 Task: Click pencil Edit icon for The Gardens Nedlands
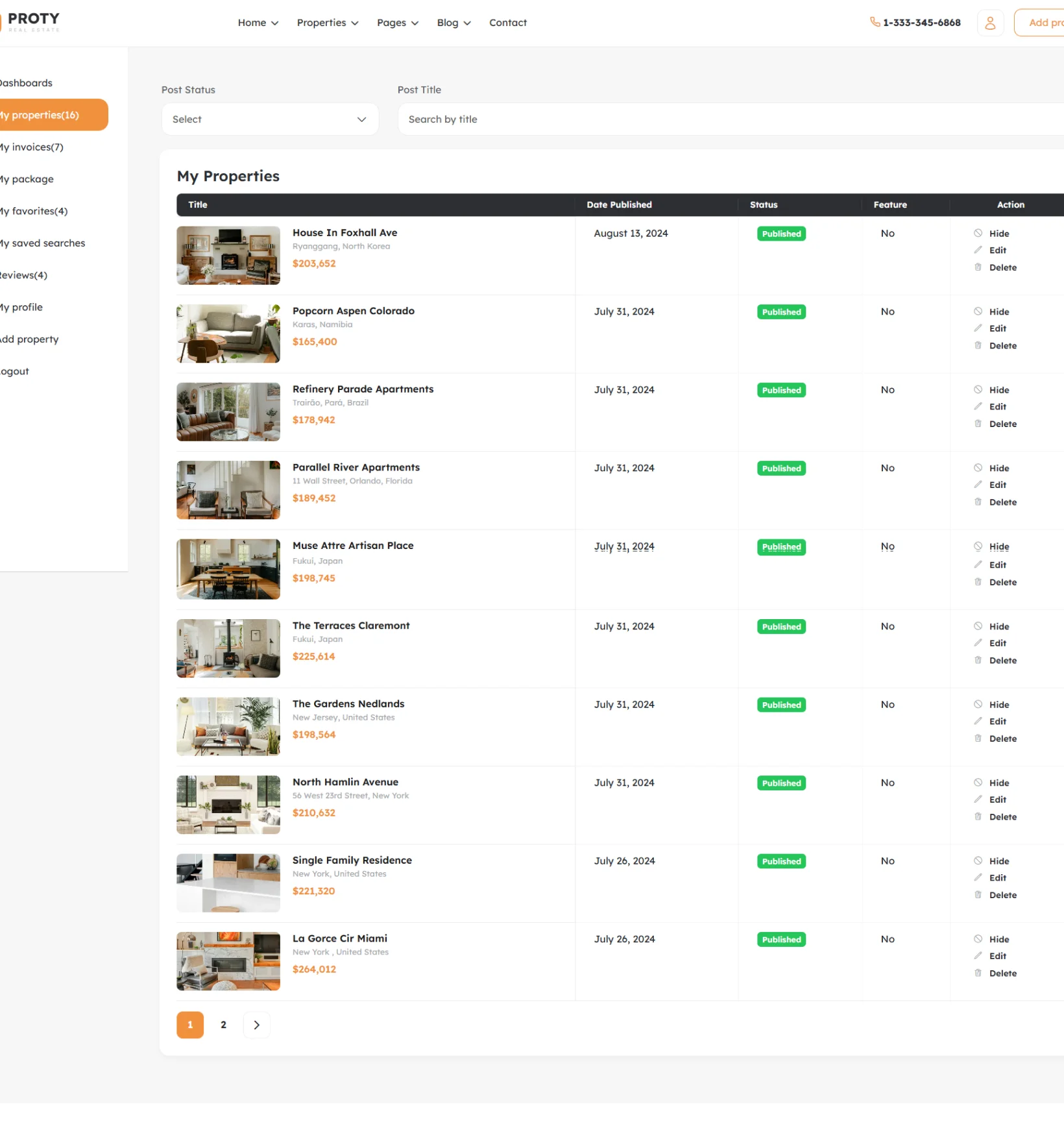coord(978,721)
